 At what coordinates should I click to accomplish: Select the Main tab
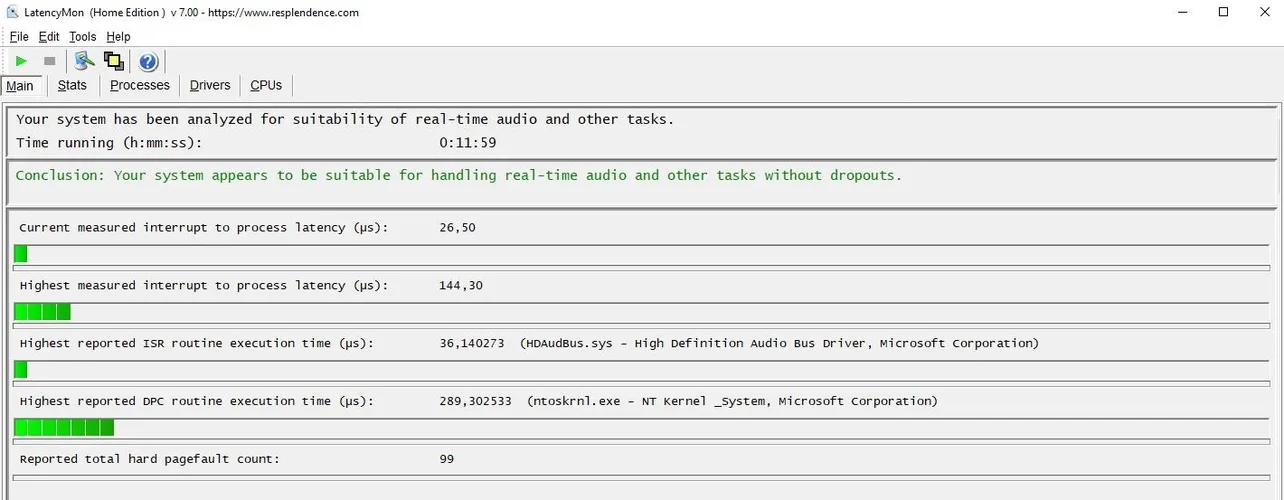[x=20, y=86]
